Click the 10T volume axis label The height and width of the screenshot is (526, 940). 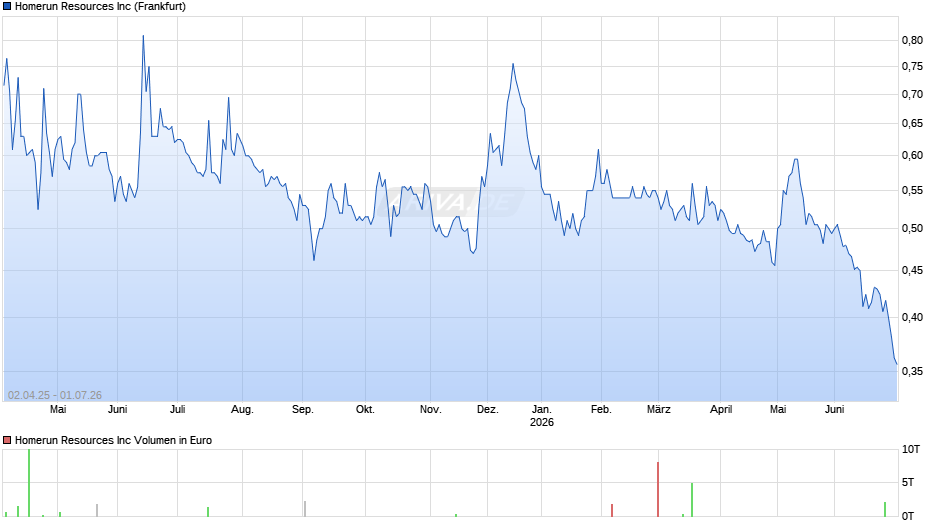tap(911, 449)
